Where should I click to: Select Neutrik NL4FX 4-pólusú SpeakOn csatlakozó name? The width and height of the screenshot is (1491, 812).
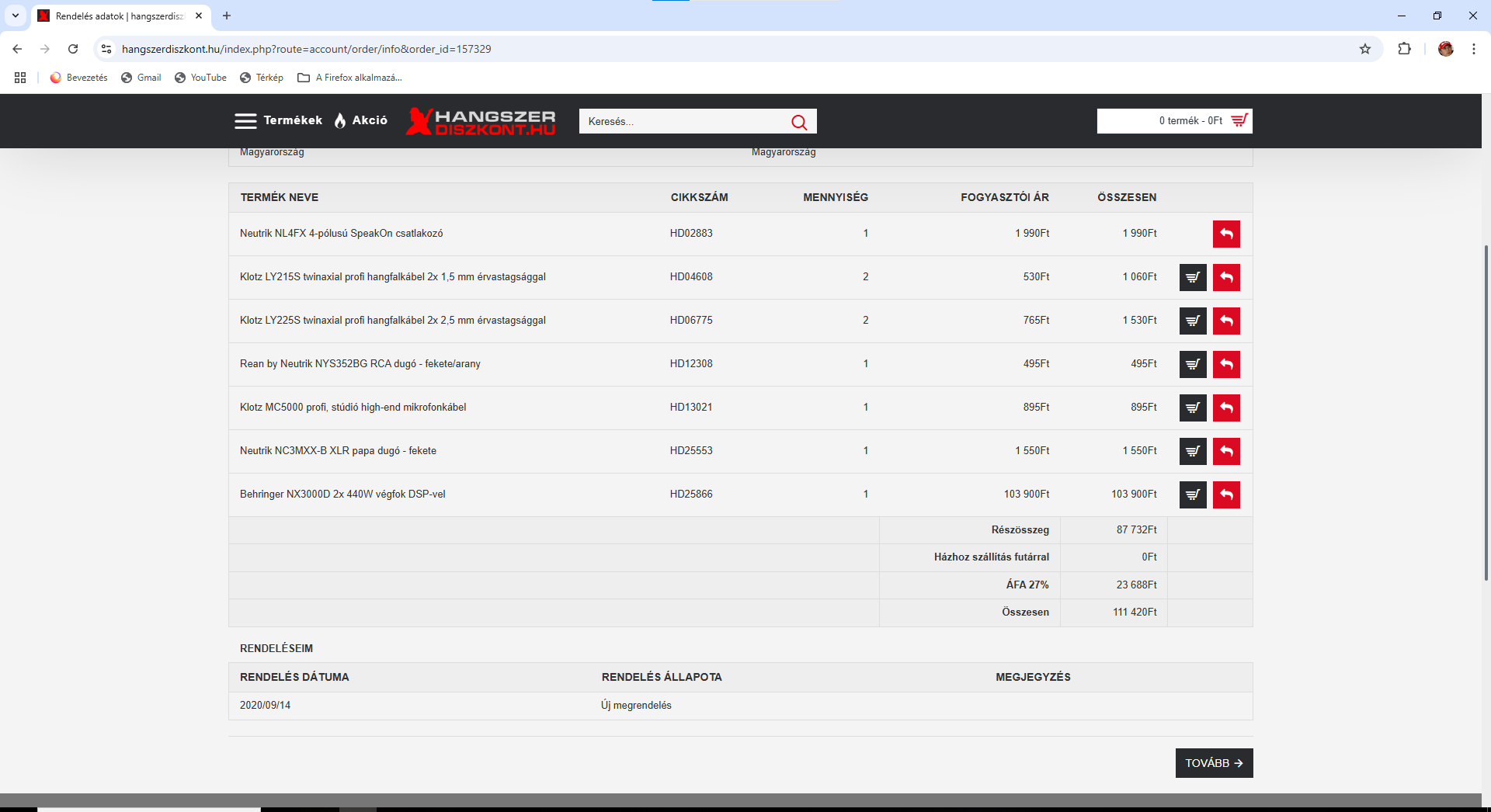[342, 234]
